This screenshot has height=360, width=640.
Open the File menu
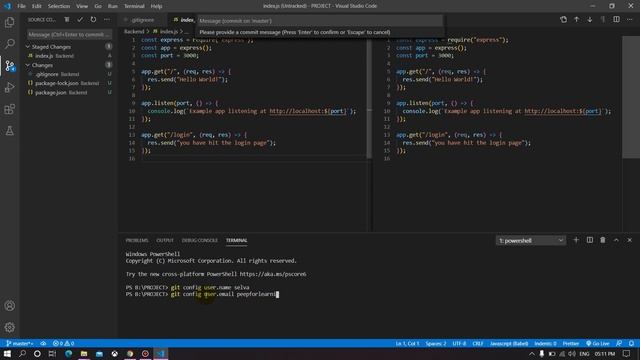(x=22, y=6)
